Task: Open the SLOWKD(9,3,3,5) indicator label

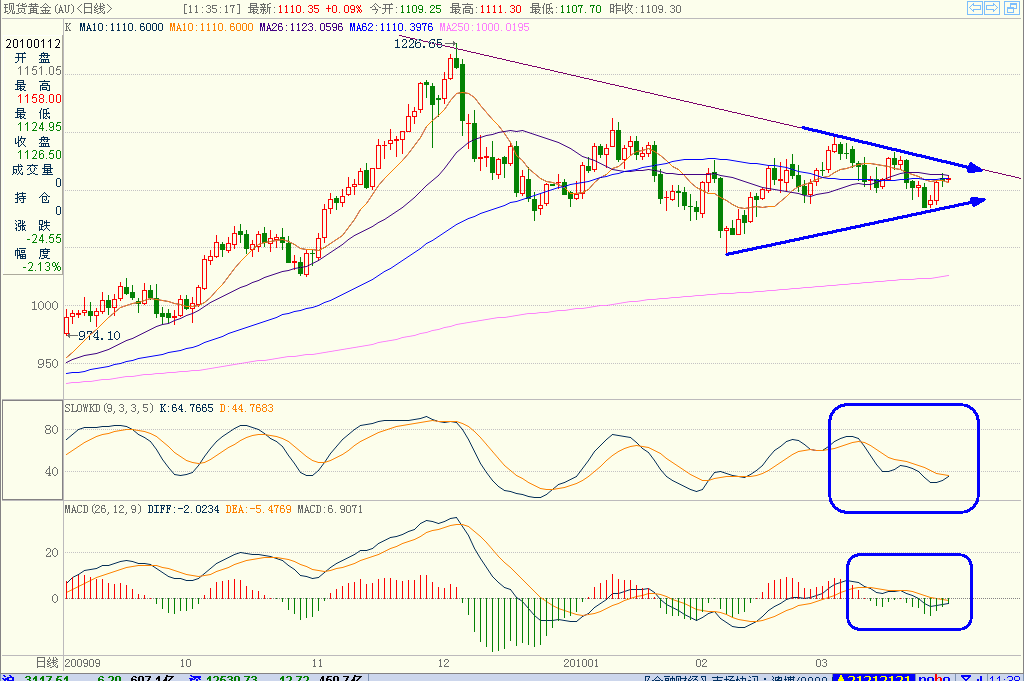Action: pyautogui.click(x=109, y=408)
